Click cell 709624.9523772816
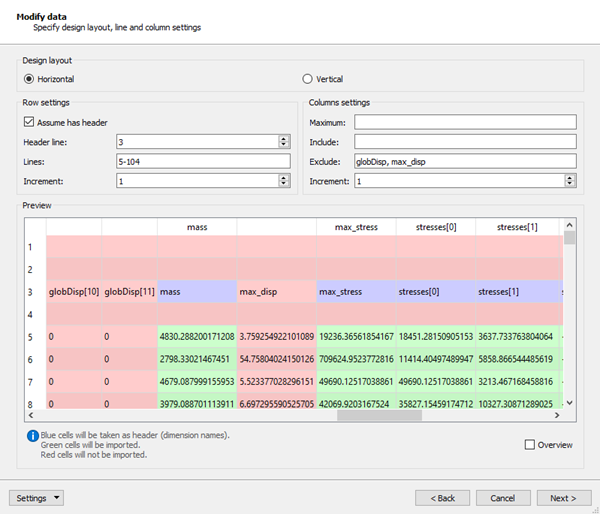Image resolution: width=600 pixels, height=514 pixels. (356, 359)
